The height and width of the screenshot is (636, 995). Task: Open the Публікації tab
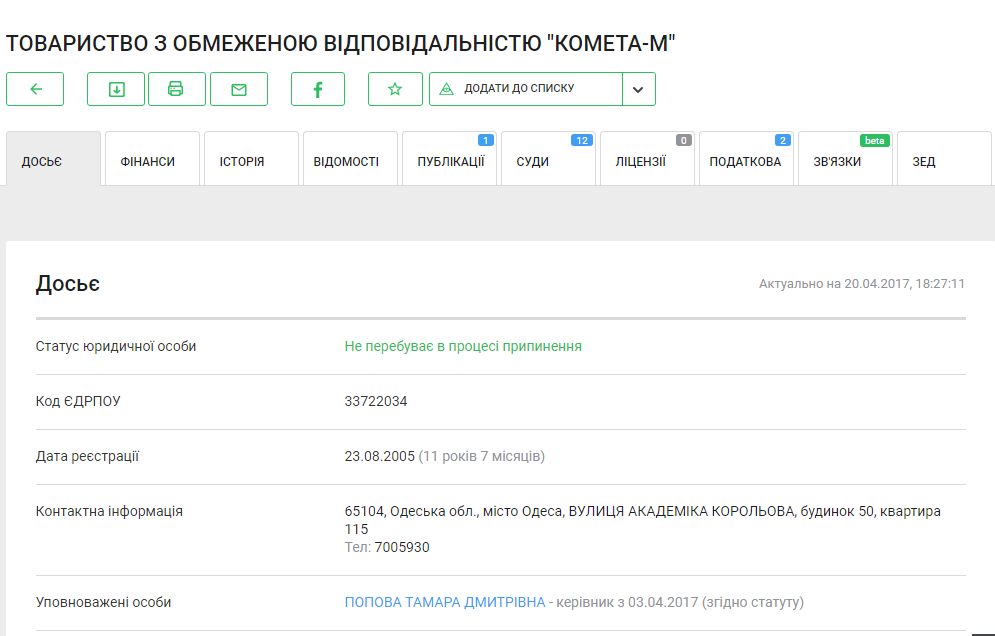point(450,161)
